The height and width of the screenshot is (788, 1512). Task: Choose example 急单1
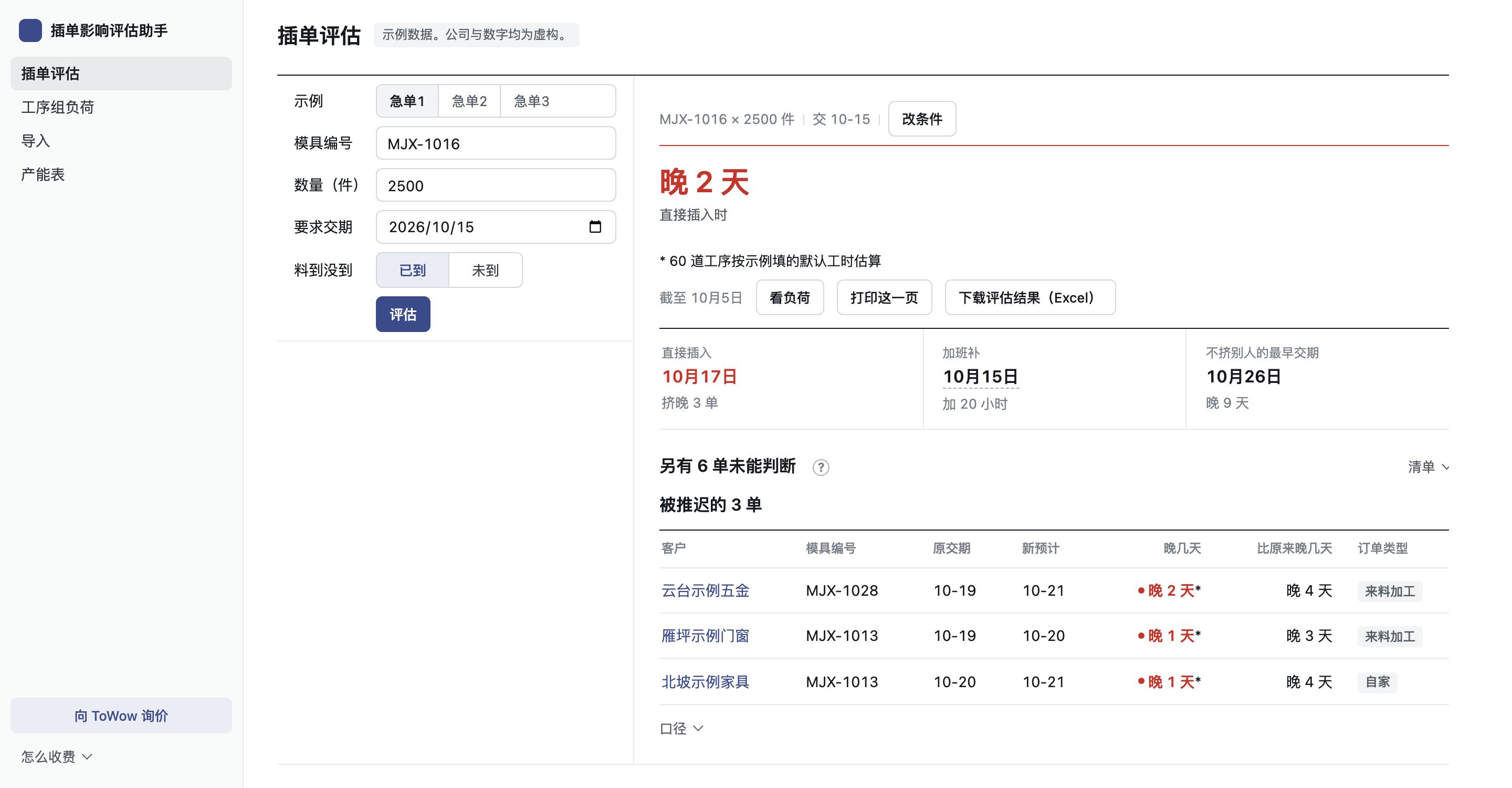point(407,101)
